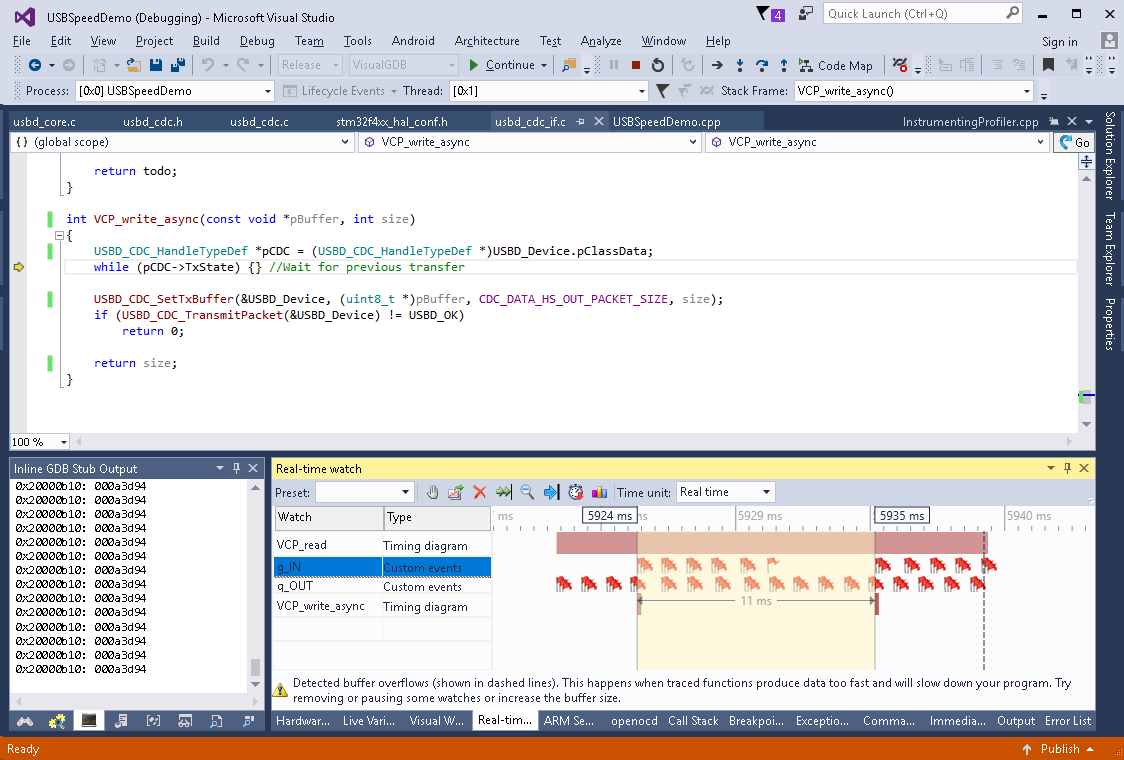Click the thread filter funnel icon
Viewport: 1124px width, 760px height.
pyautogui.click(x=663, y=91)
